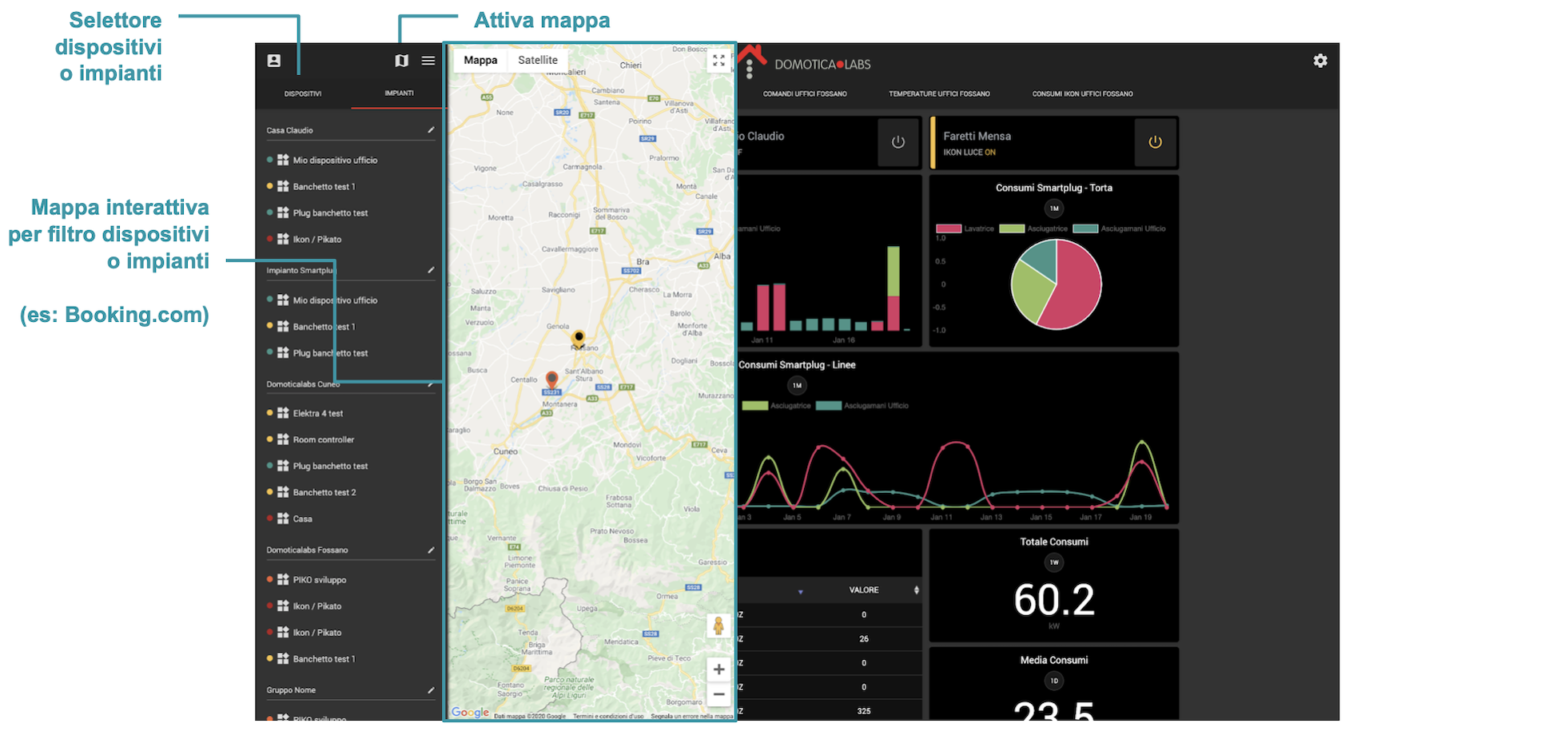
Task: Open 1D period selector on Media Consumi
Action: click(x=1054, y=681)
